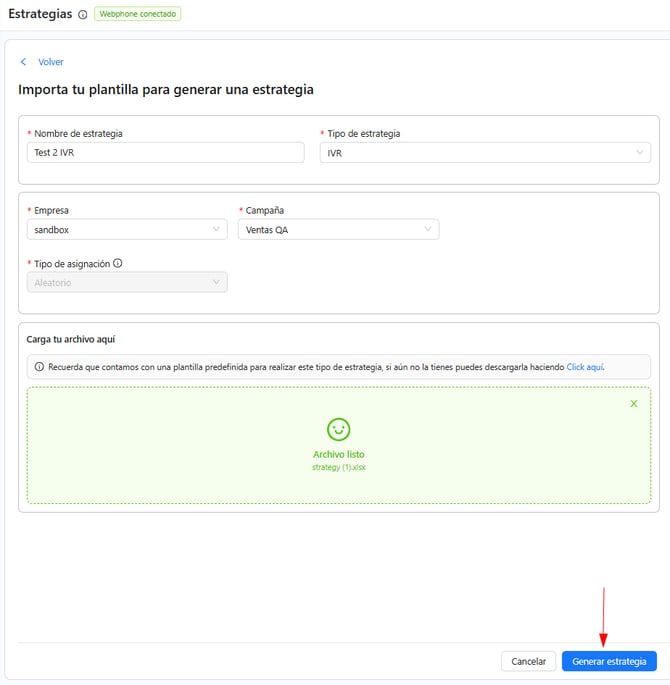Click the Webphone conectado status badge

(138, 15)
